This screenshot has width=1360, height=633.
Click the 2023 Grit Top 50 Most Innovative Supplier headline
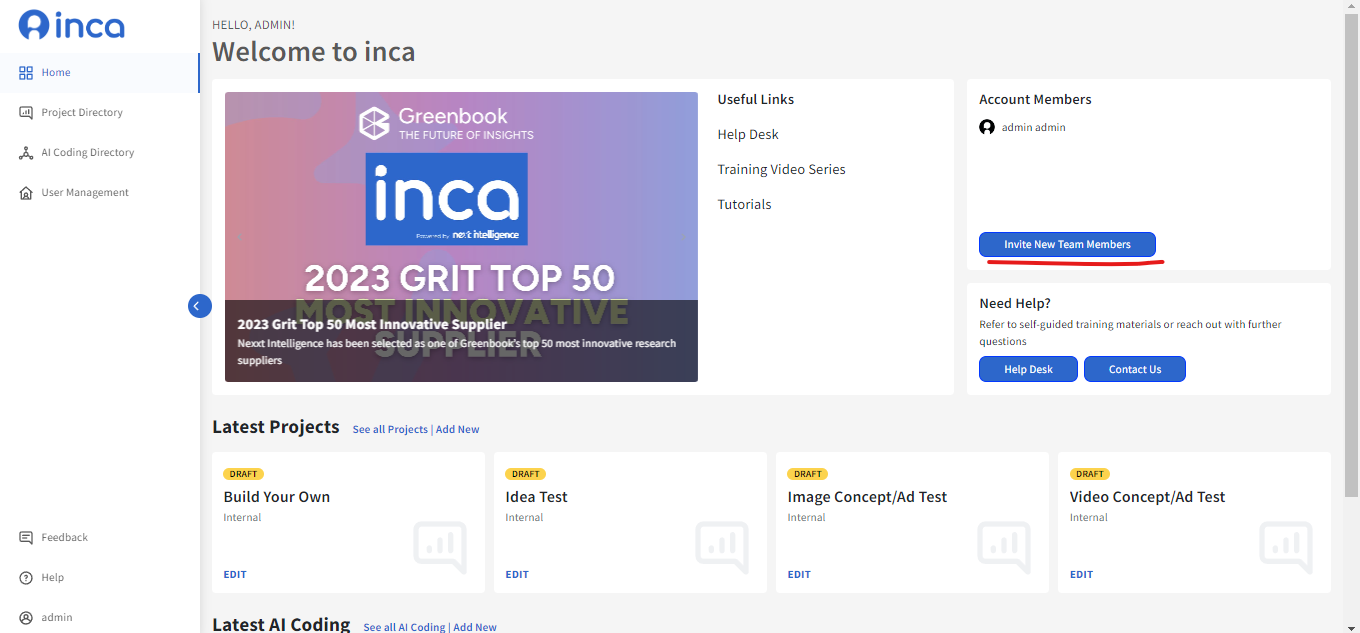tap(372, 324)
